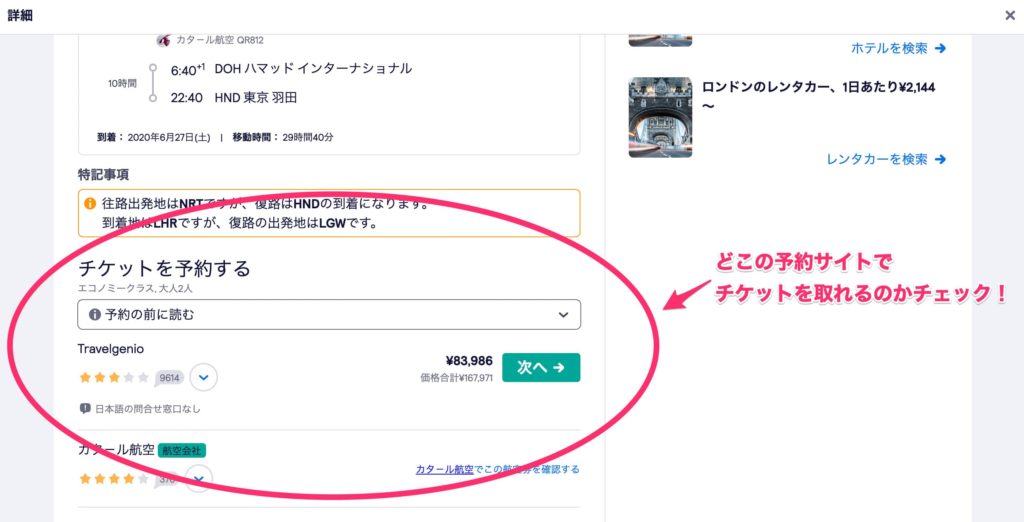The height and width of the screenshot is (522, 1024).
Task: Expand カタール航空 details with the chevron button
Action: click(x=199, y=479)
